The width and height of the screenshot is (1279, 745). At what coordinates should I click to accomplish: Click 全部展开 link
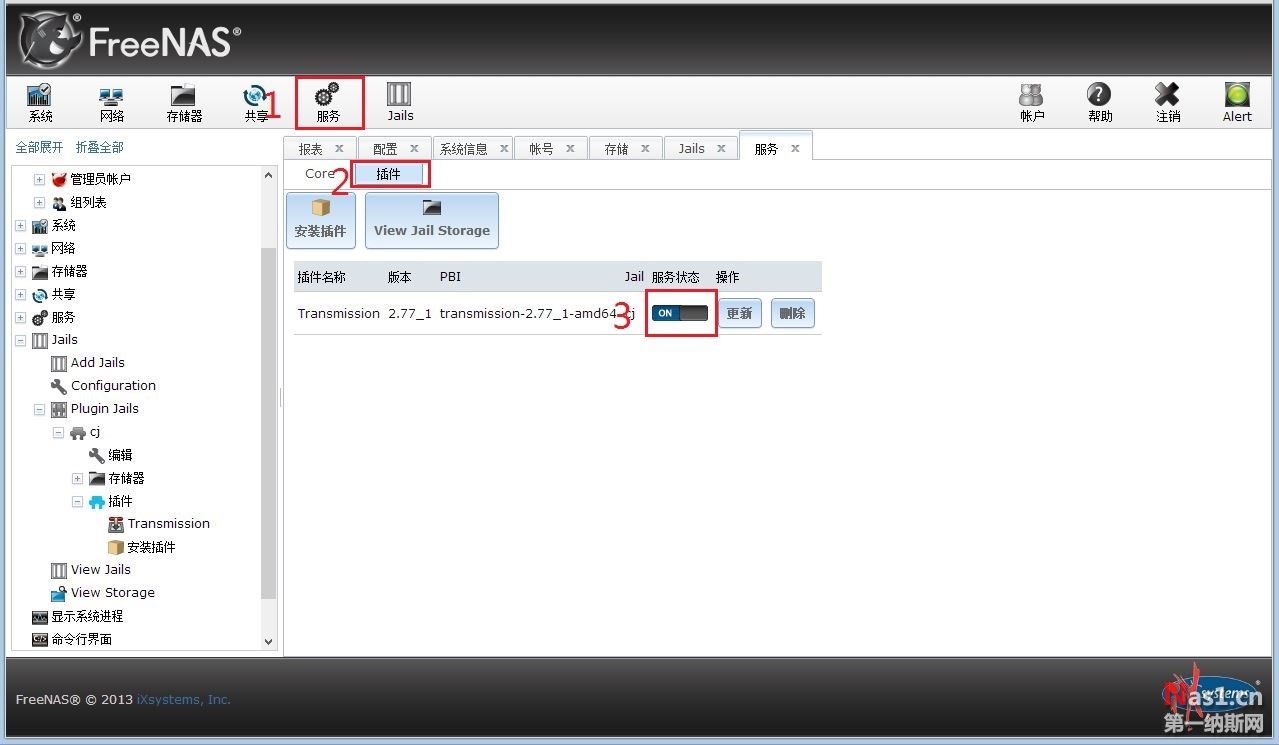(39, 147)
